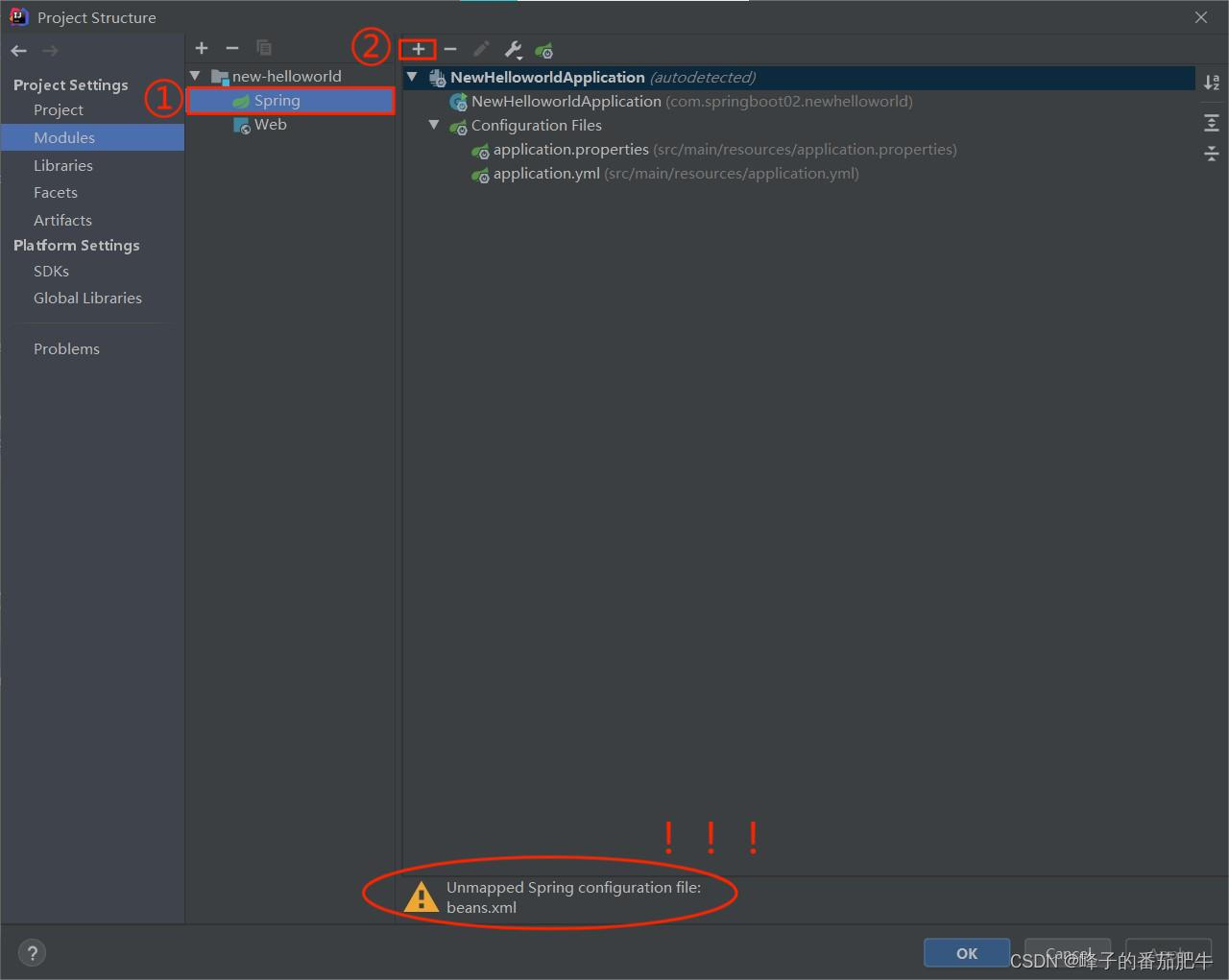Open the wrench configuration options
Screen dimensions: 1229x980
(514, 49)
